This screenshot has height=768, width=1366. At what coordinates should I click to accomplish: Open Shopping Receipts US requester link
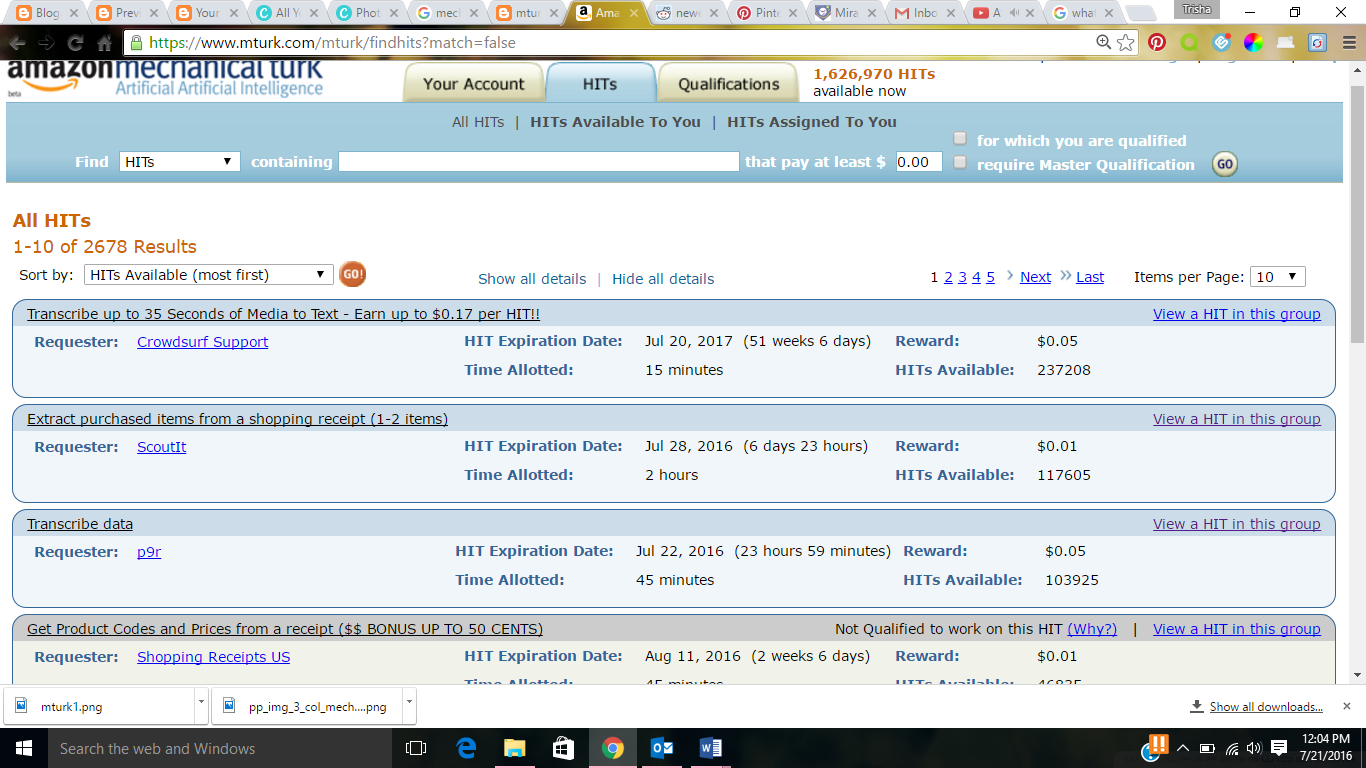(213, 657)
